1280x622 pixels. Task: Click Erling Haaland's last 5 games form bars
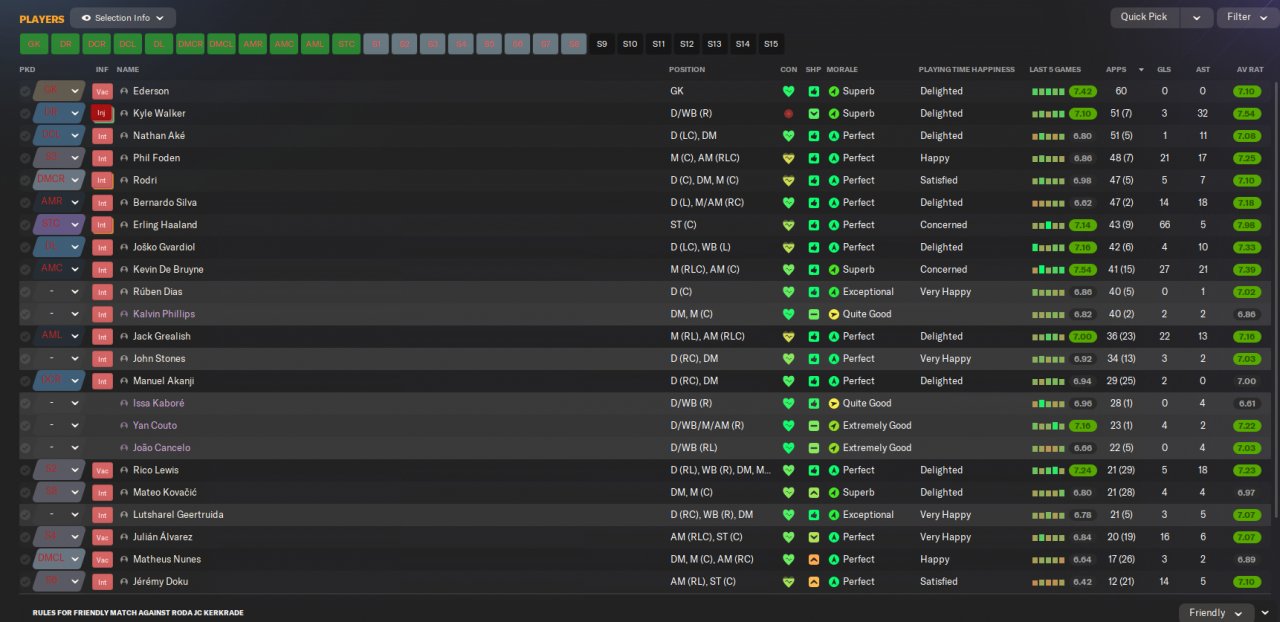[x=1048, y=225]
